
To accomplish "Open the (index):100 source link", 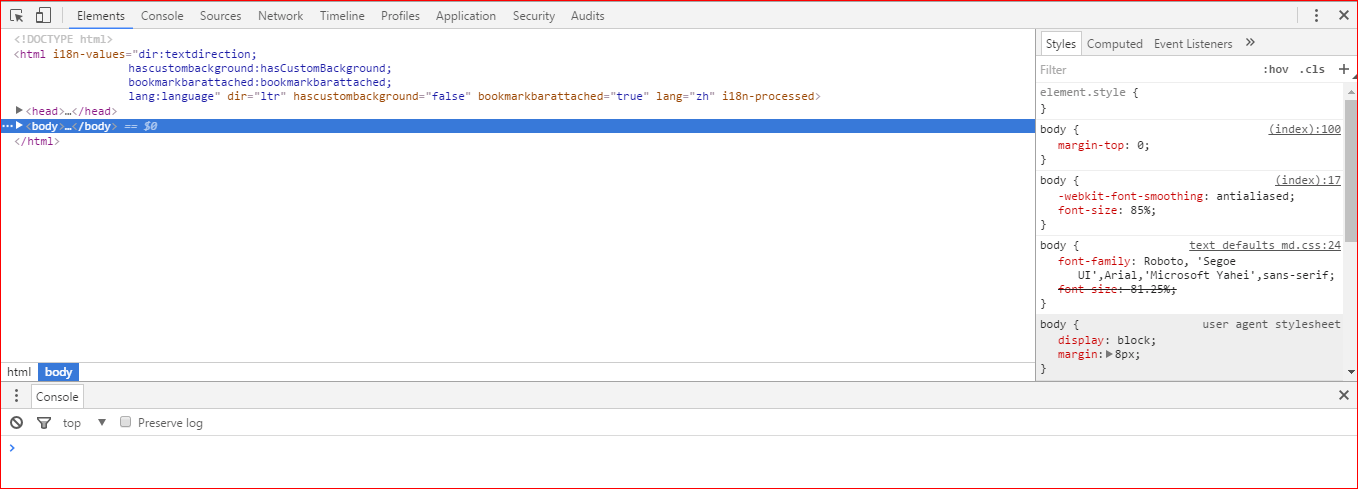I will 1304,129.
